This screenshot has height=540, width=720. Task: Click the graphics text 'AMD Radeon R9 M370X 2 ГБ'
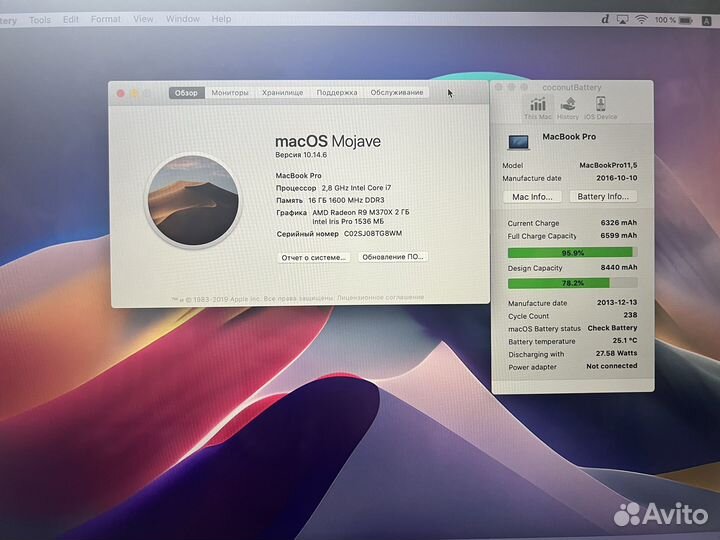pyautogui.click(x=360, y=213)
